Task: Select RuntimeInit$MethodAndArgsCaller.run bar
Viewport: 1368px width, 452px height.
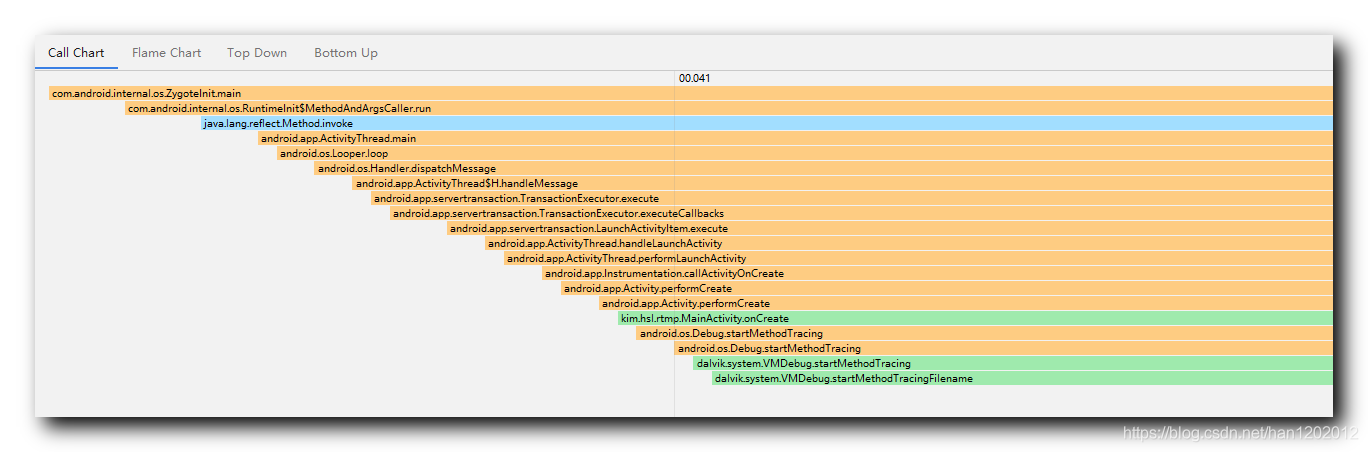Action: pos(729,108)
